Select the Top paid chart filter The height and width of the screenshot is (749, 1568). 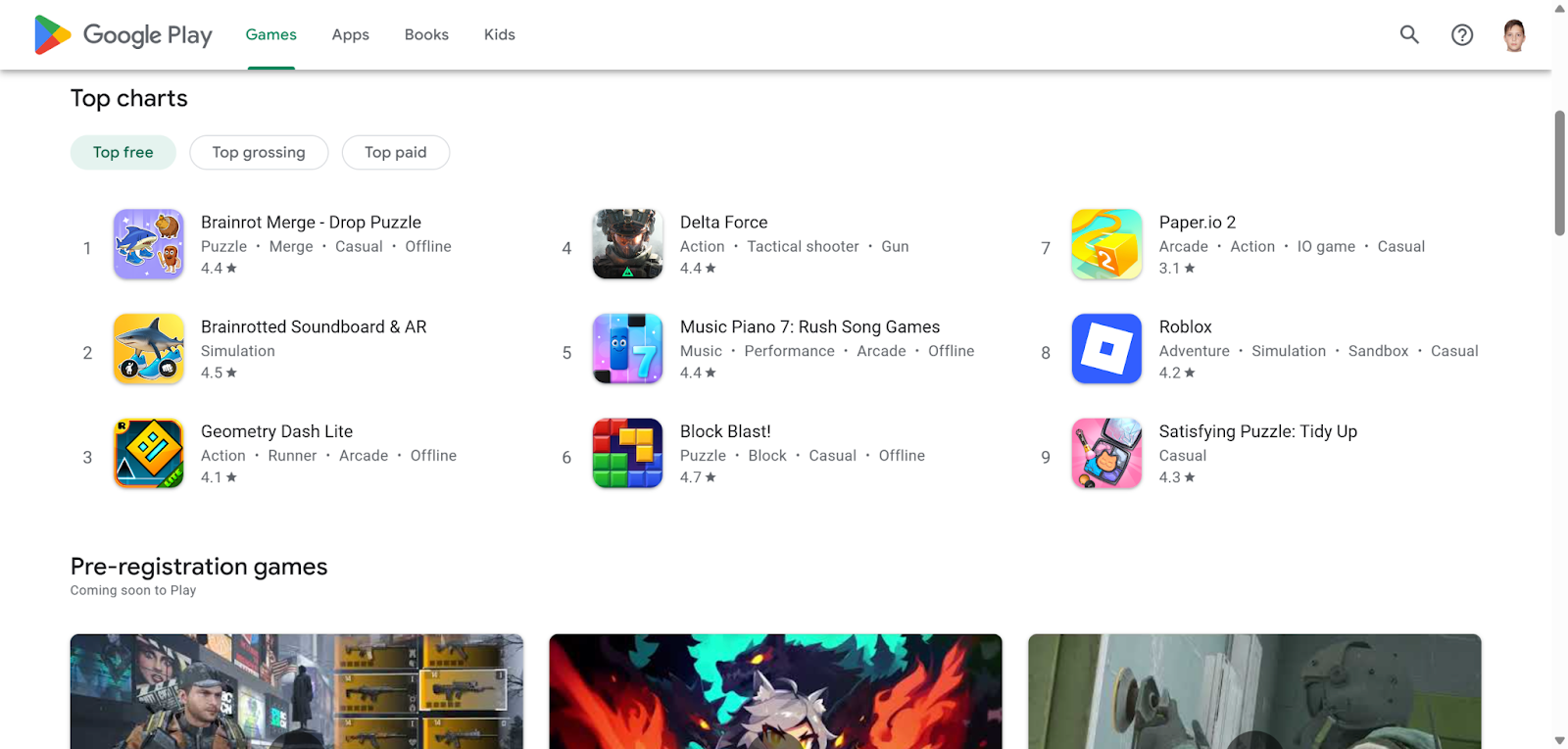pos(396,152)
